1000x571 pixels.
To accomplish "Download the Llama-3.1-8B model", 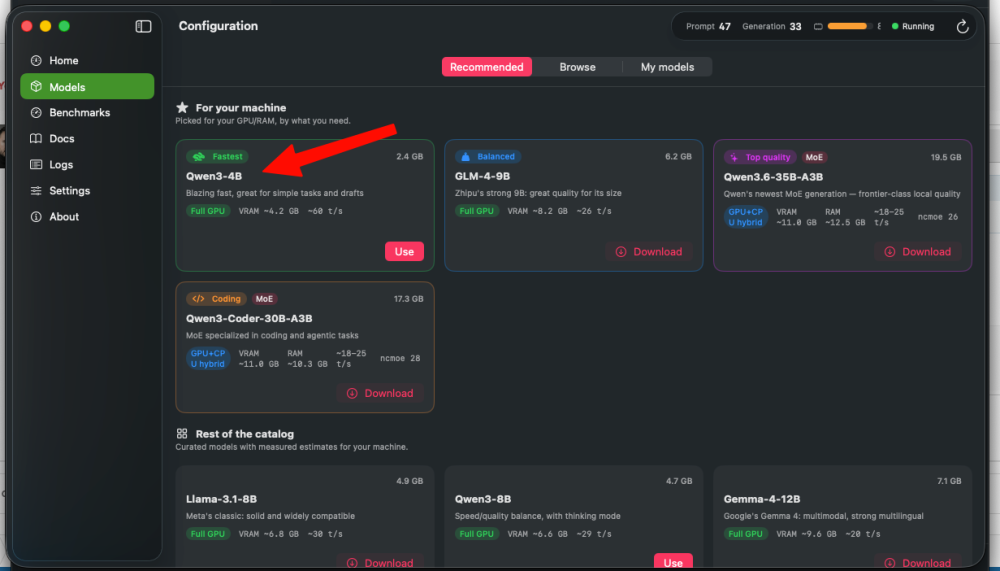I will 380,561.
